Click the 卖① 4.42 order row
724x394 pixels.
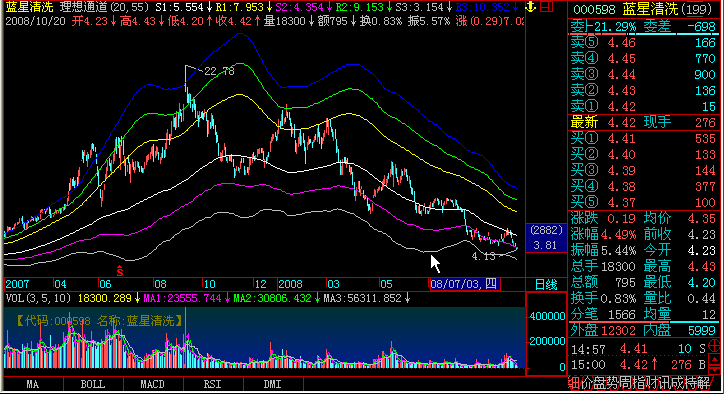tap(643, 107)
